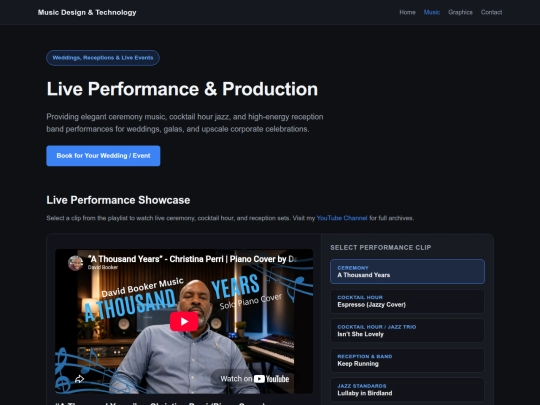Open the Music nav item
Image resolution: width=540 pixels, height=405 pixels.
(x=432, y=12)
